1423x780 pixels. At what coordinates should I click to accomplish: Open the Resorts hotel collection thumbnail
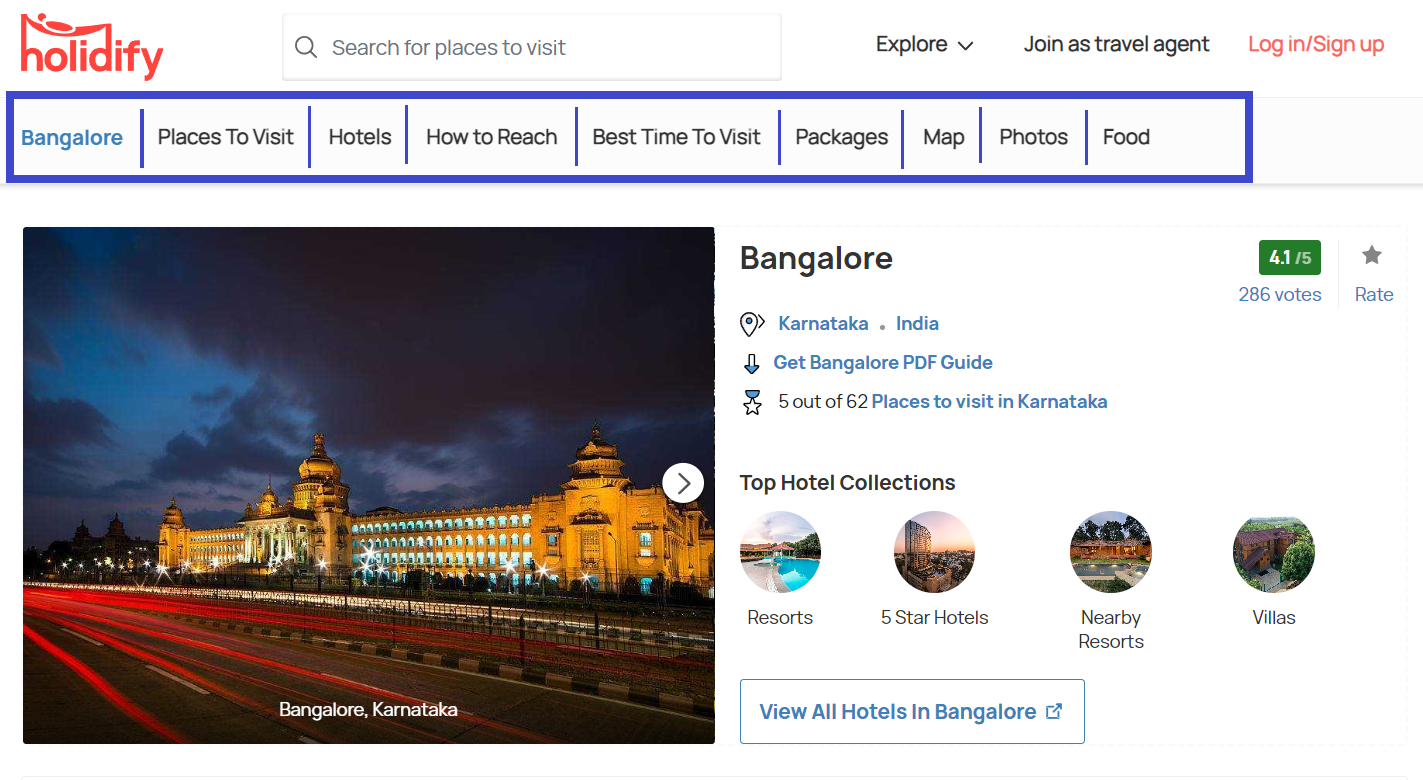click(780, 552)
